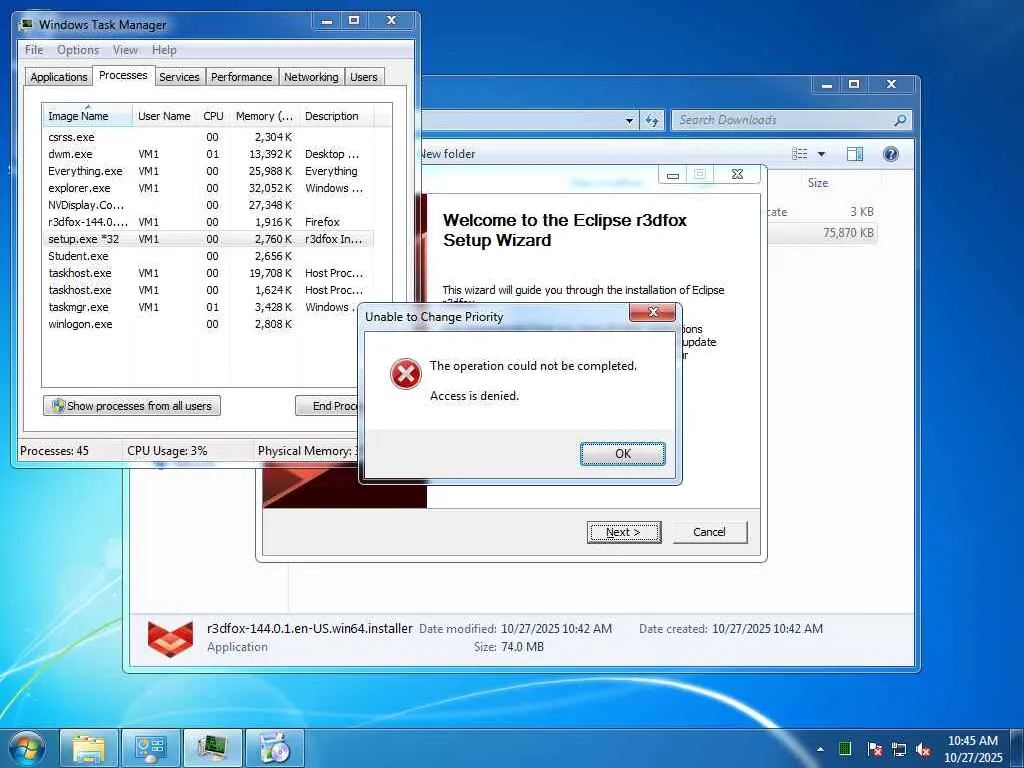The image size is (1024, 768).
Task: Click Next in the r3dfox Setup Wizard
Action: [624, 532]
